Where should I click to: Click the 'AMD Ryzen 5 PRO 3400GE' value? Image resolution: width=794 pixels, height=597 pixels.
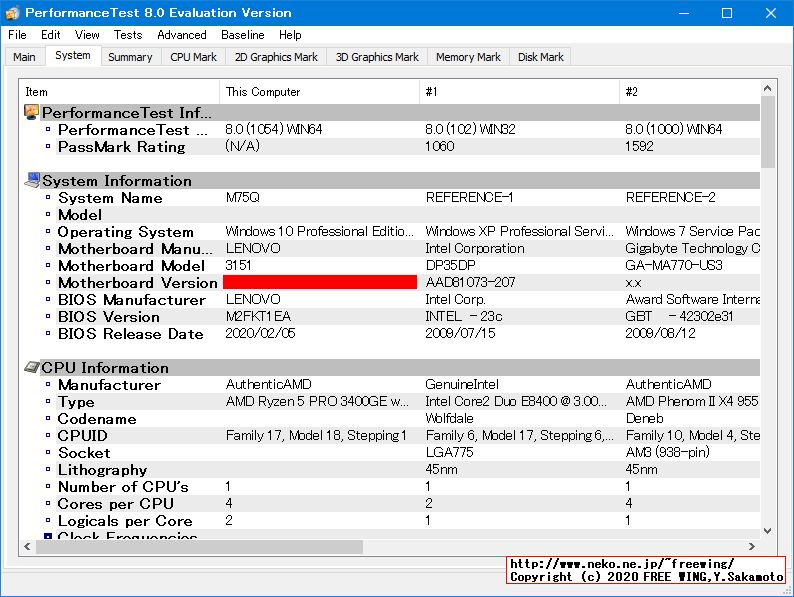317,402
